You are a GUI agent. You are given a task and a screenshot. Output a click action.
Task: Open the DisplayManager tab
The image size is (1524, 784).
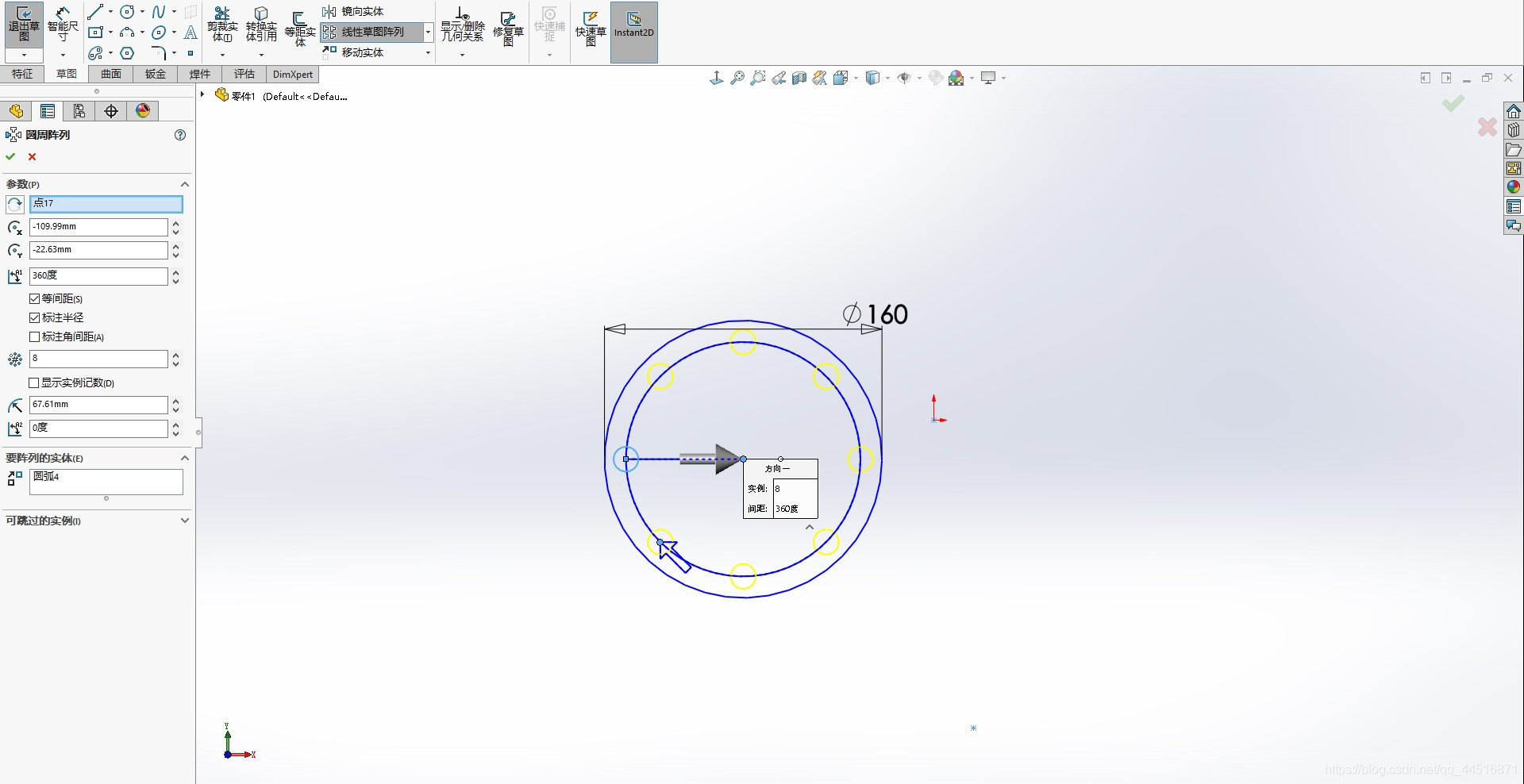143,111
